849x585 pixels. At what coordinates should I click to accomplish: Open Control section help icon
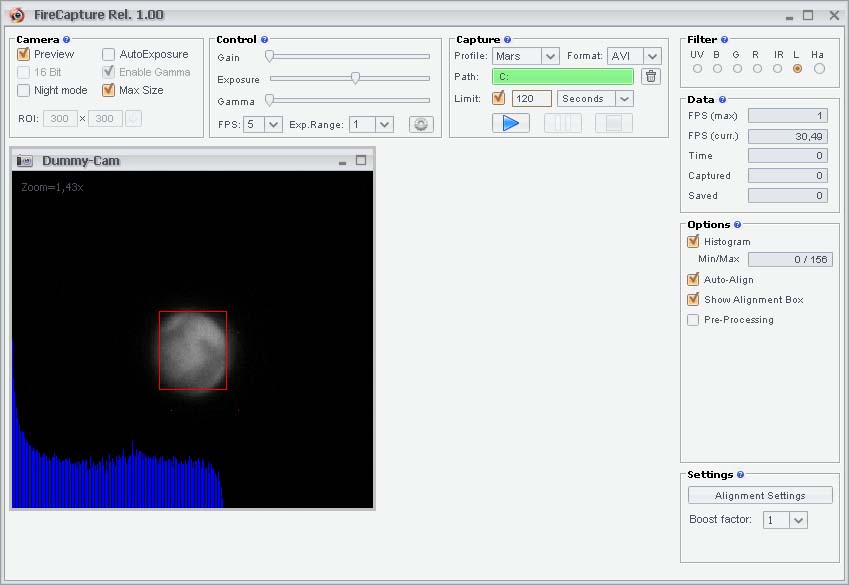coord(264,40)
